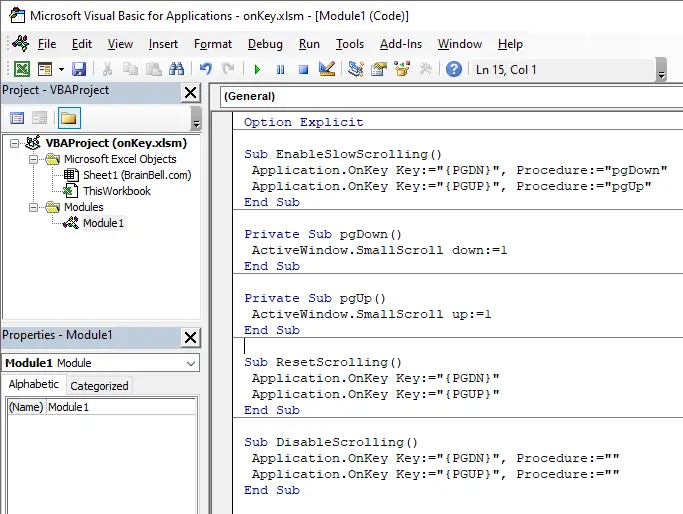Viewport: 683px width, 514px height.
Task: Close the Project - VBAProject panel
Action: [x=190, y=93]
